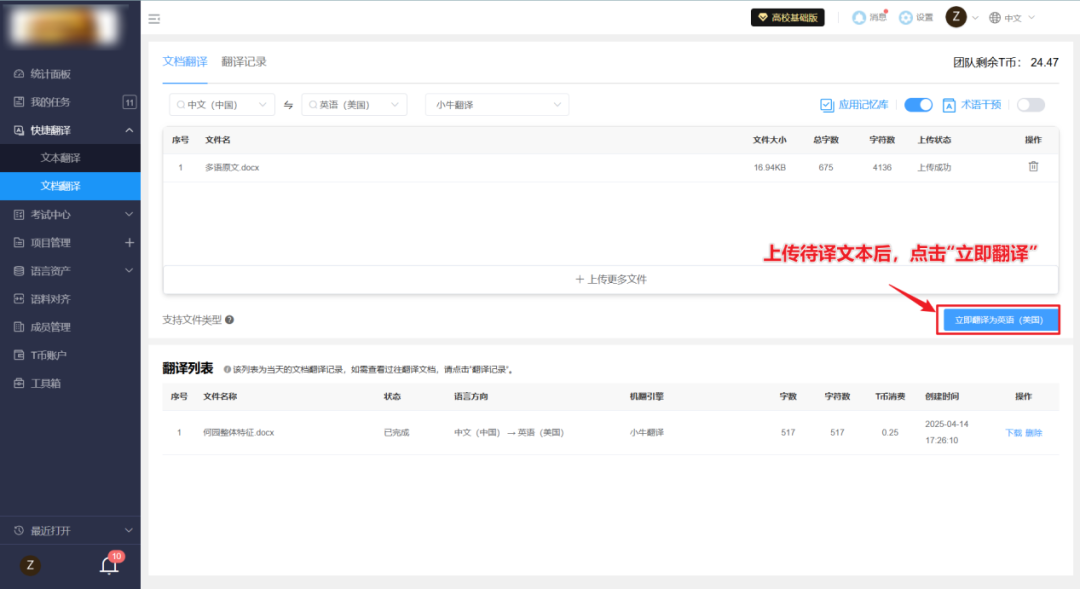Open the source language 中文（中国） dropdown
The width and height of the screenshot is (1080, 589).
[221, 104]
